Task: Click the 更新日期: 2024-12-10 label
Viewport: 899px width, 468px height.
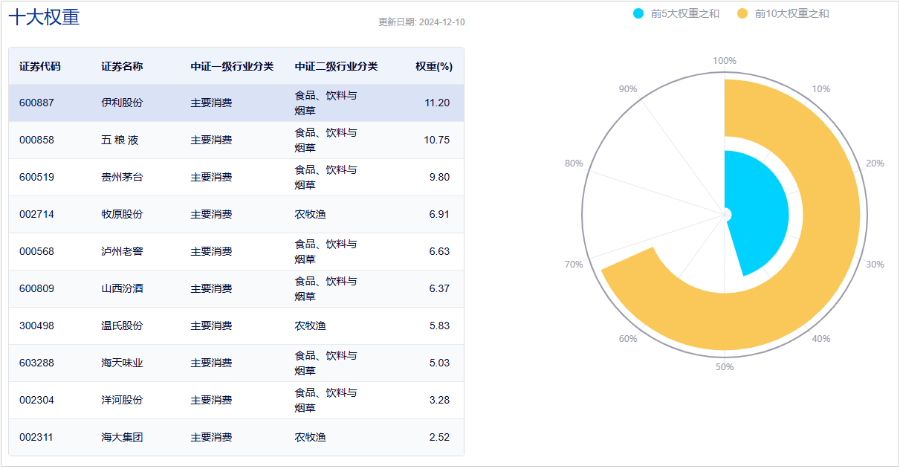Action: point(421,22)
